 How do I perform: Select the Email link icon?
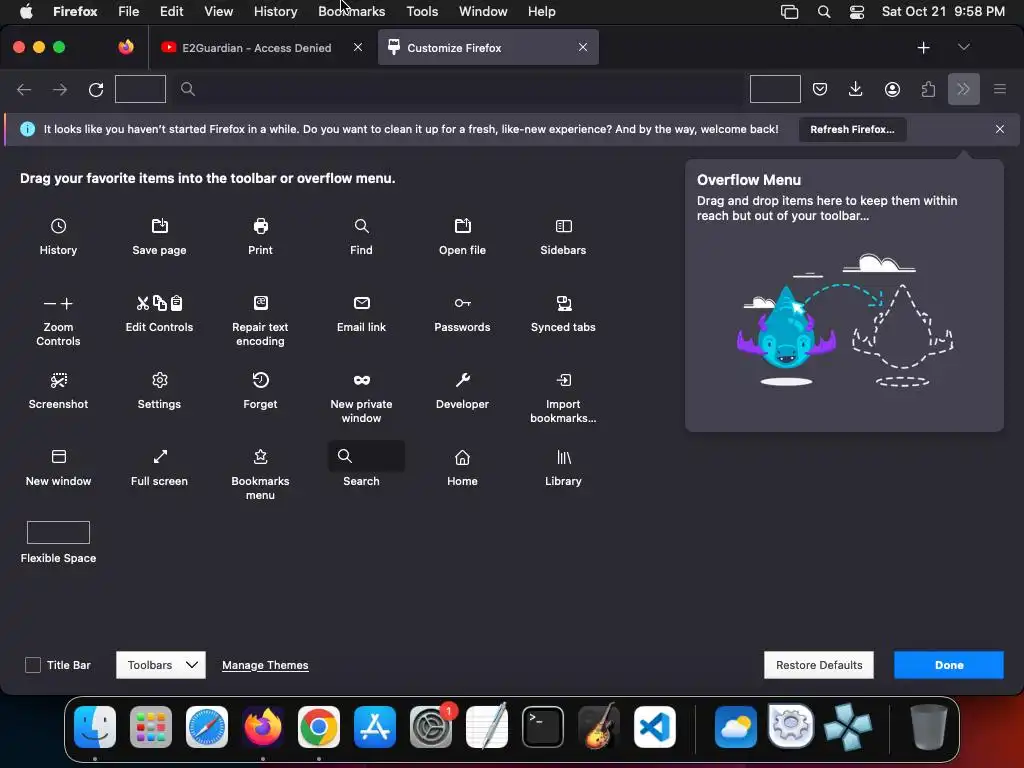click(x=361, y=303)
